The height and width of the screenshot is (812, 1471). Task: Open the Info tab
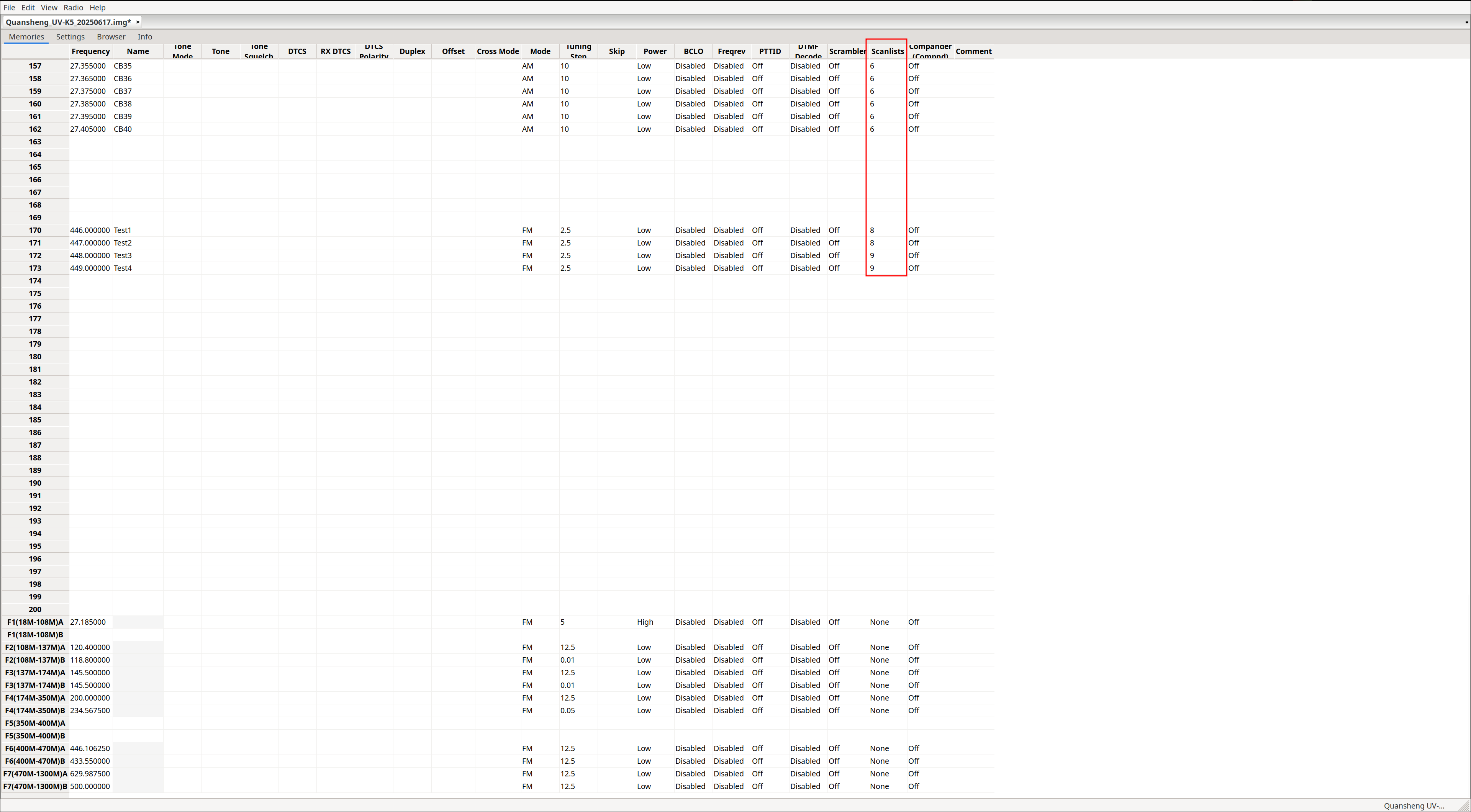coord(144,36)
